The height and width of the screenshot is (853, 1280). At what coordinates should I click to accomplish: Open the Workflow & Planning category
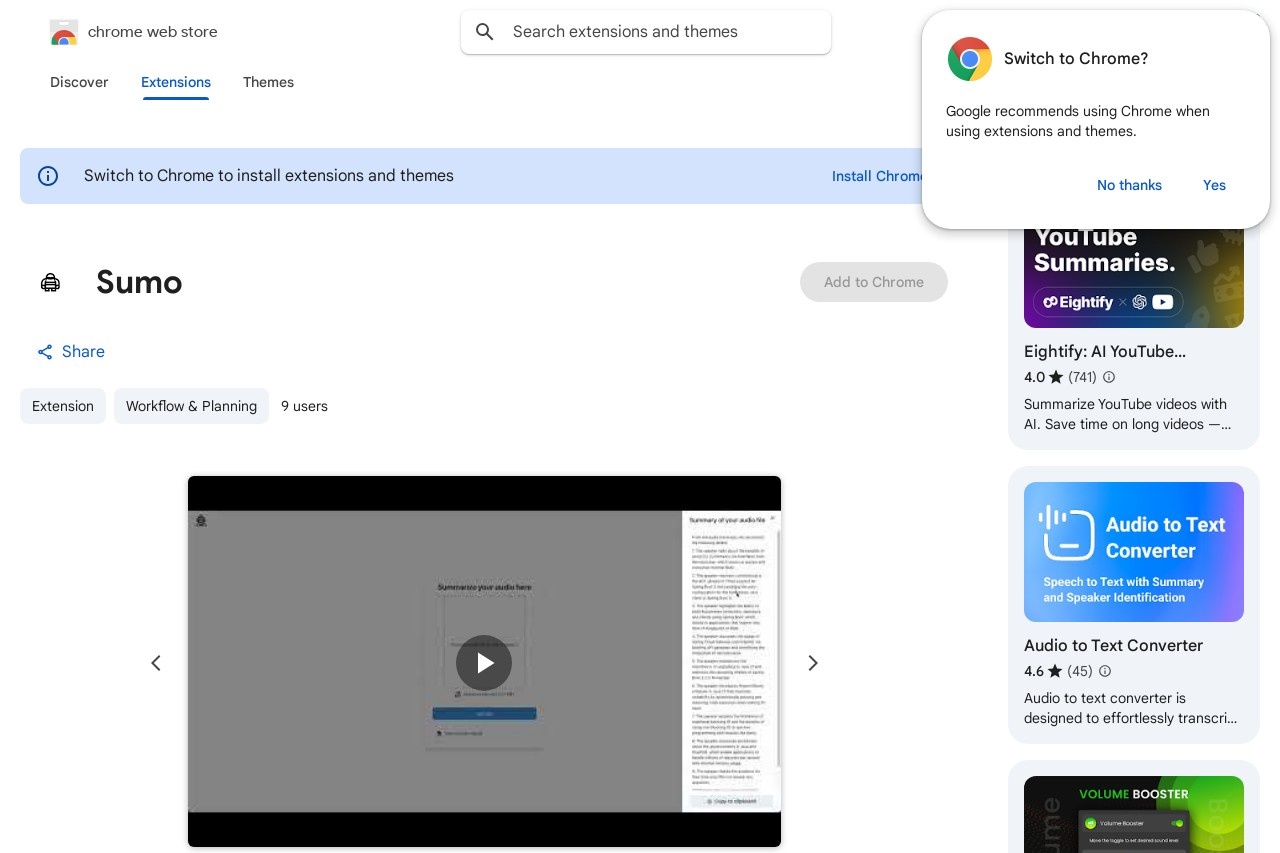191,406
